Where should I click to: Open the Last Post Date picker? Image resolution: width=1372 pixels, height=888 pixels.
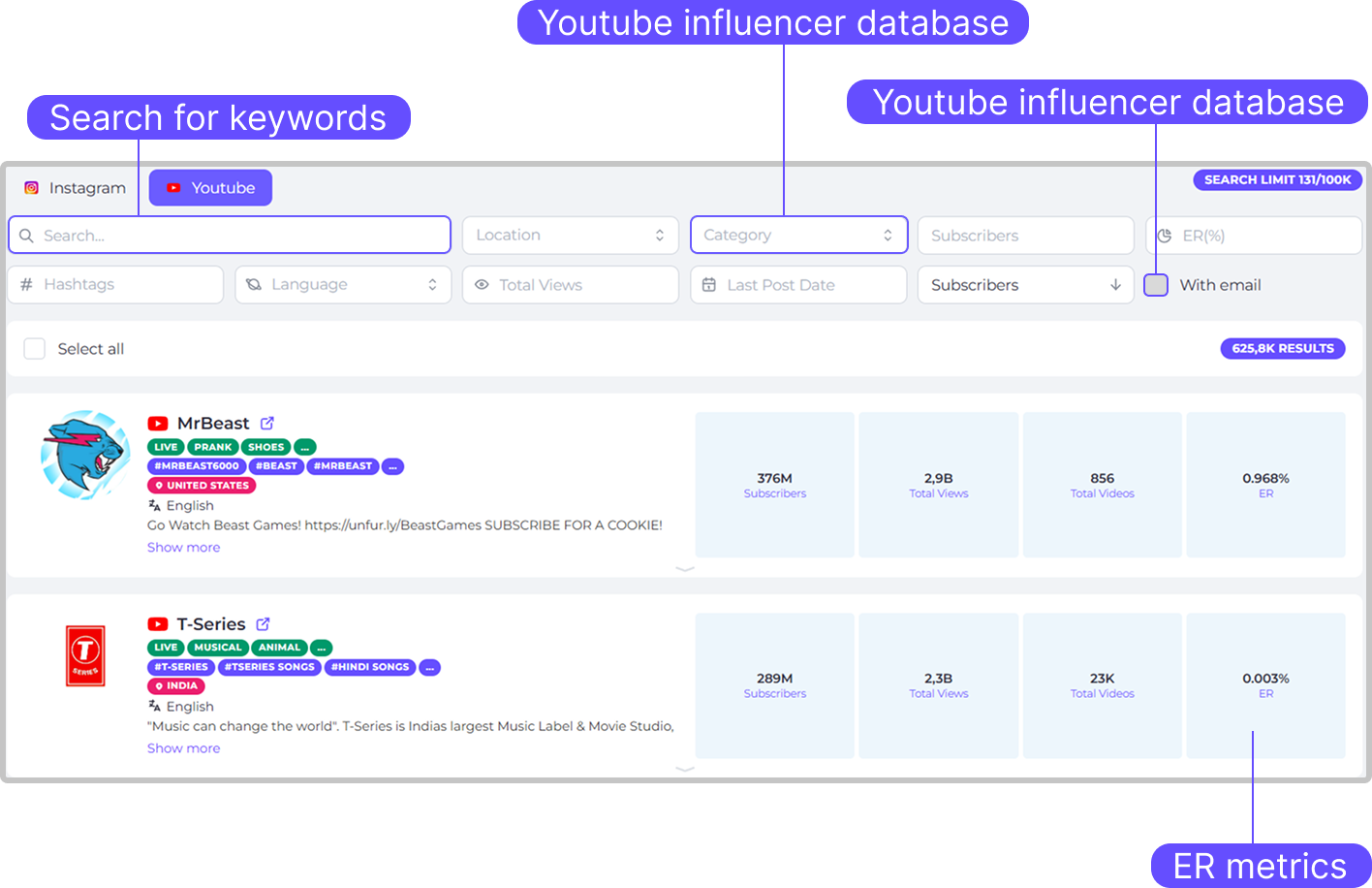click(x=798, y=285)
